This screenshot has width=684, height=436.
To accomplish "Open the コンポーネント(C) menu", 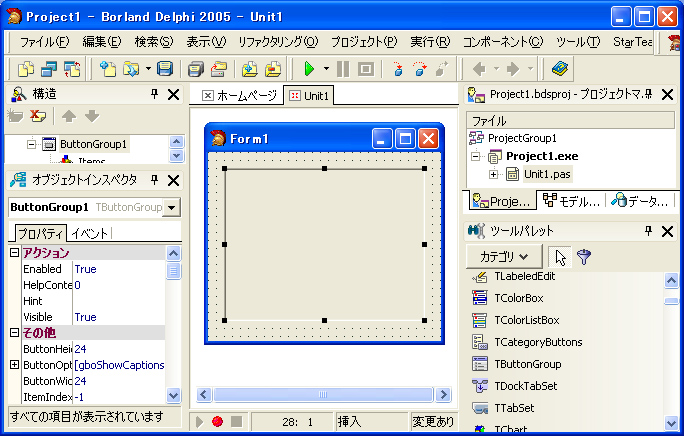I will coord(503,42).
